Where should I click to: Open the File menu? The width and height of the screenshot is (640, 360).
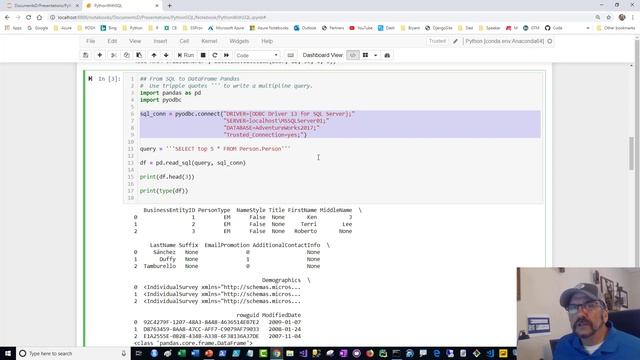coord(91,41)
